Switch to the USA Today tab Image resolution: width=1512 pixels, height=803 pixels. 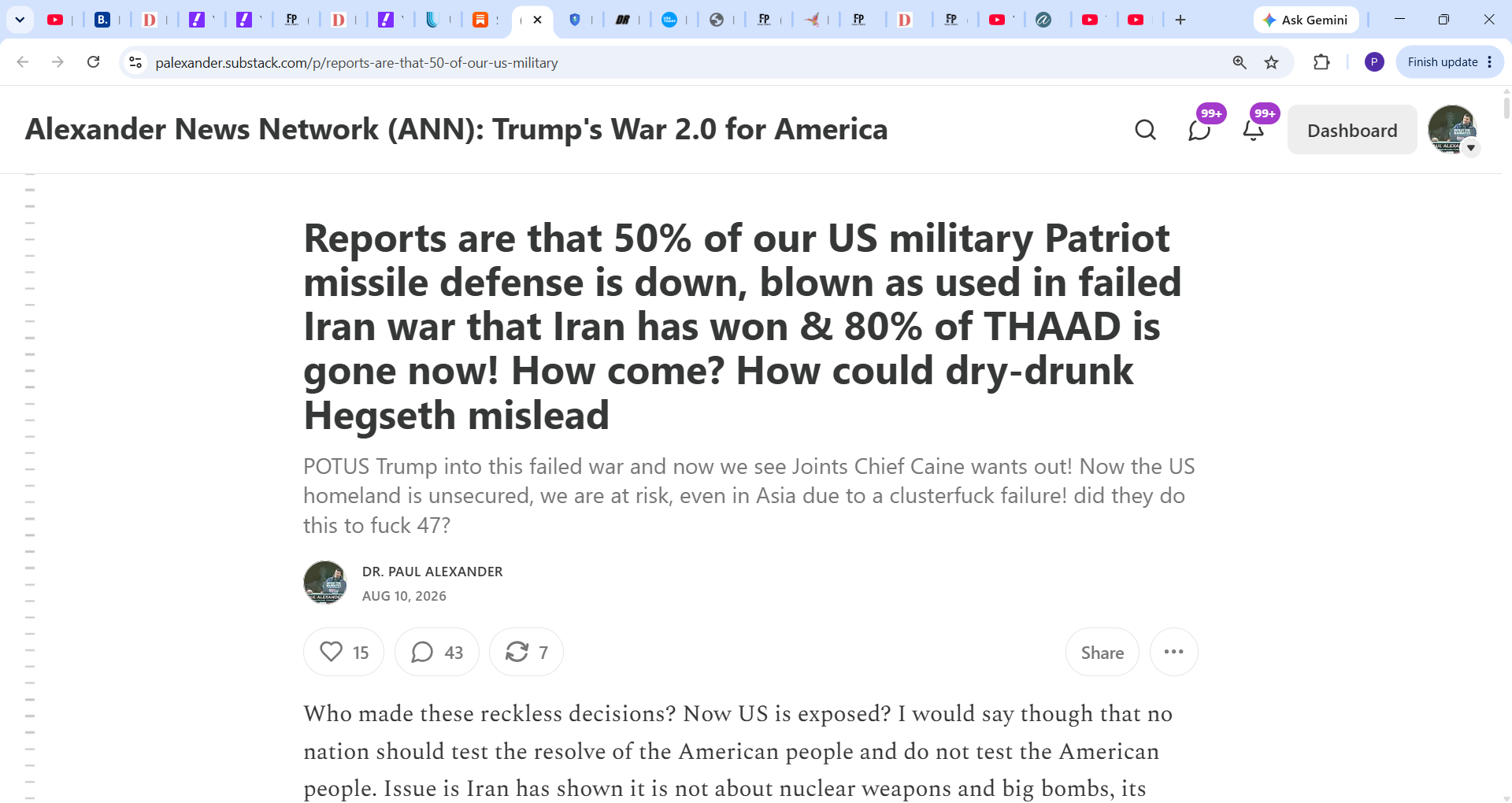[x=669, y=20]
